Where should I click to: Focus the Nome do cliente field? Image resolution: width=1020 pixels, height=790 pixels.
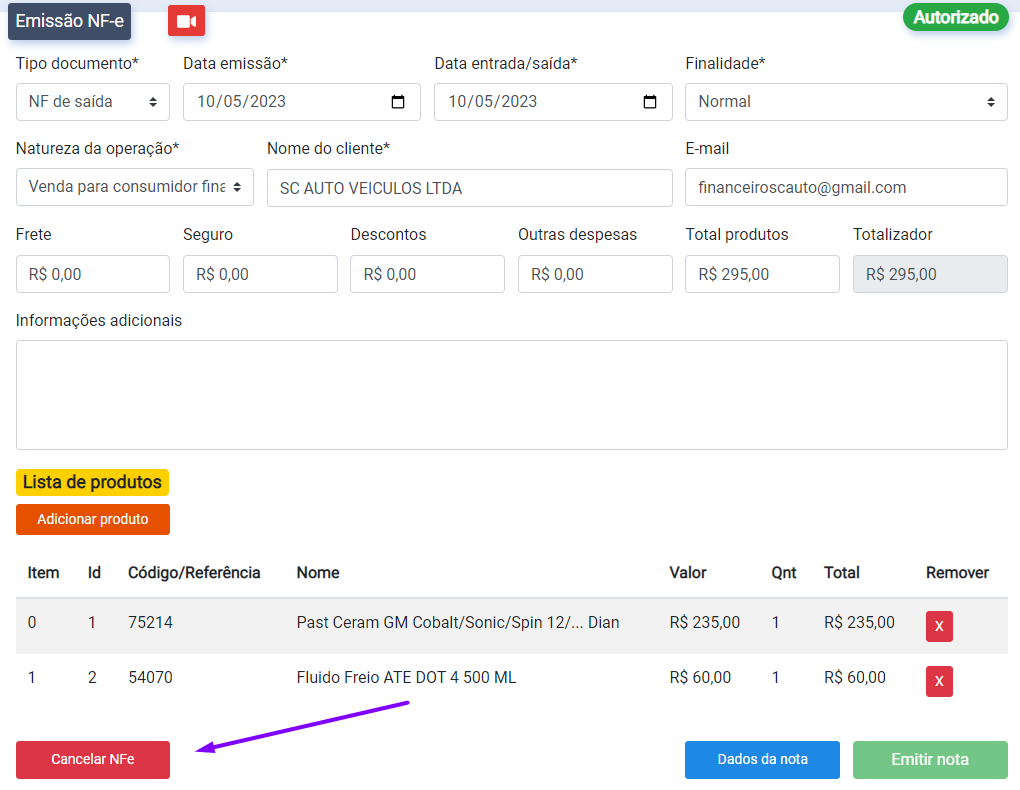coord(469,188)
